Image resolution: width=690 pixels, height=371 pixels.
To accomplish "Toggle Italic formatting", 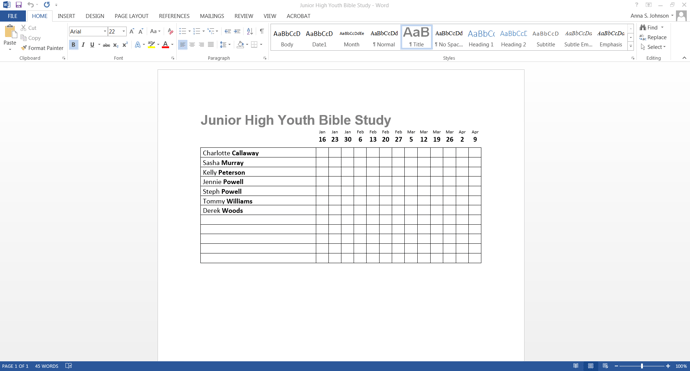I will coord(83,44).
